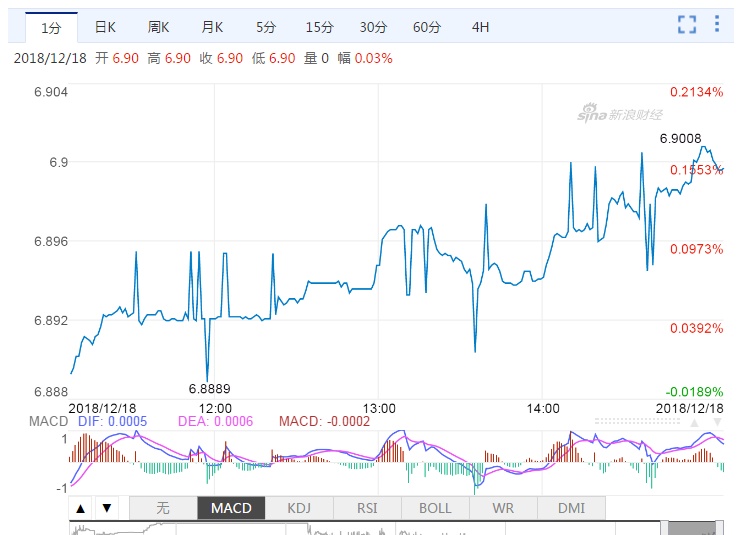Click the 0.0392% percentage label
This screenshot has width=742, height=535.
[x=697, y=328]
